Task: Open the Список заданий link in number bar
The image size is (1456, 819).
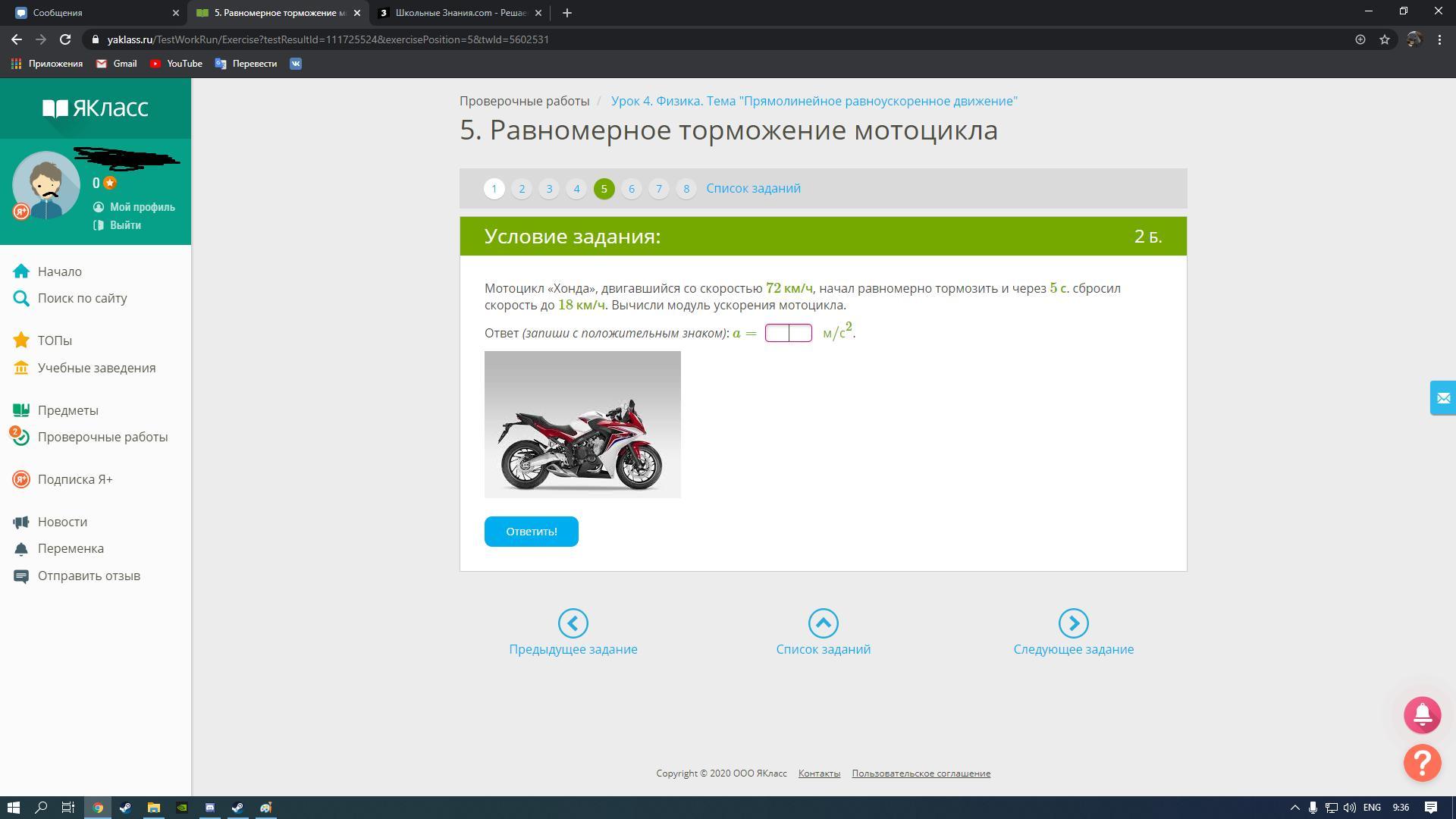Action: [x=753, y=189]
